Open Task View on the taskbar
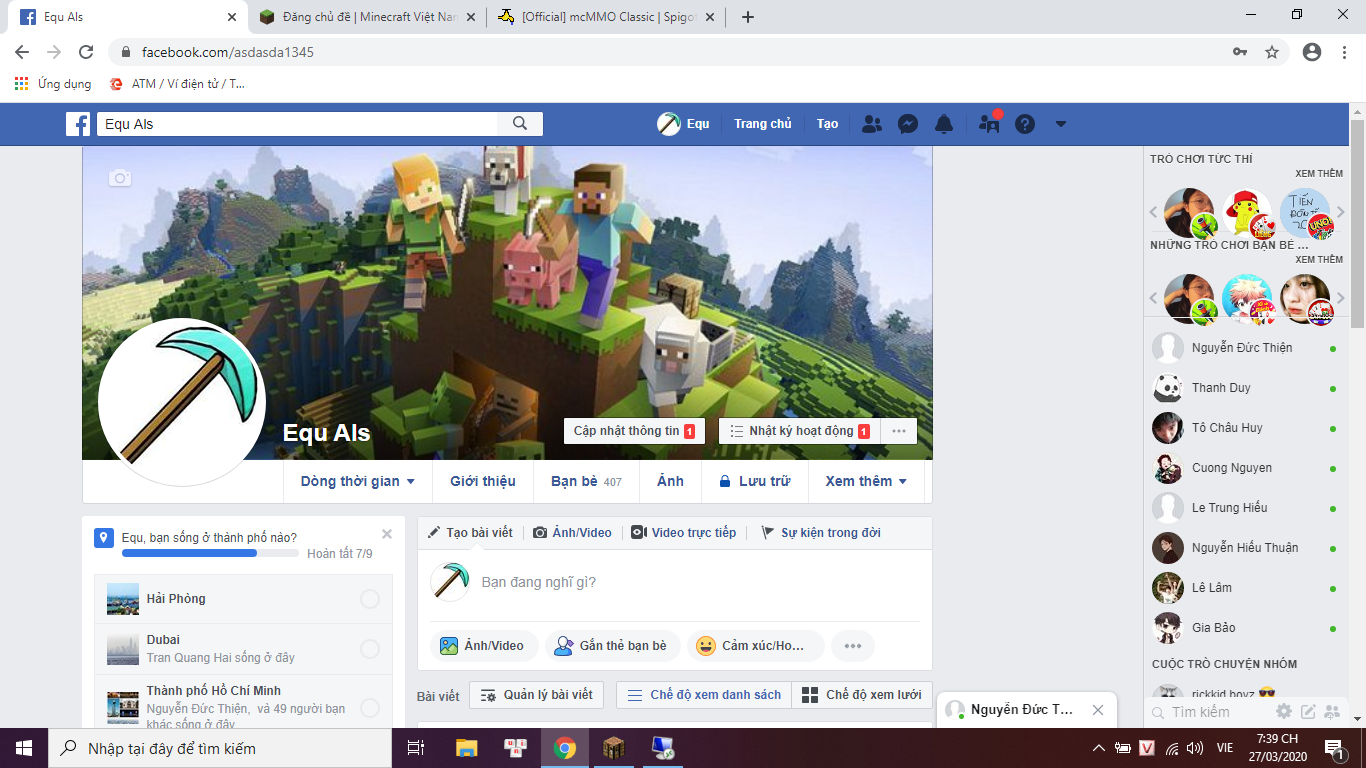The width and height of the screenshot is (1366, 768). [x=416, y=748]
